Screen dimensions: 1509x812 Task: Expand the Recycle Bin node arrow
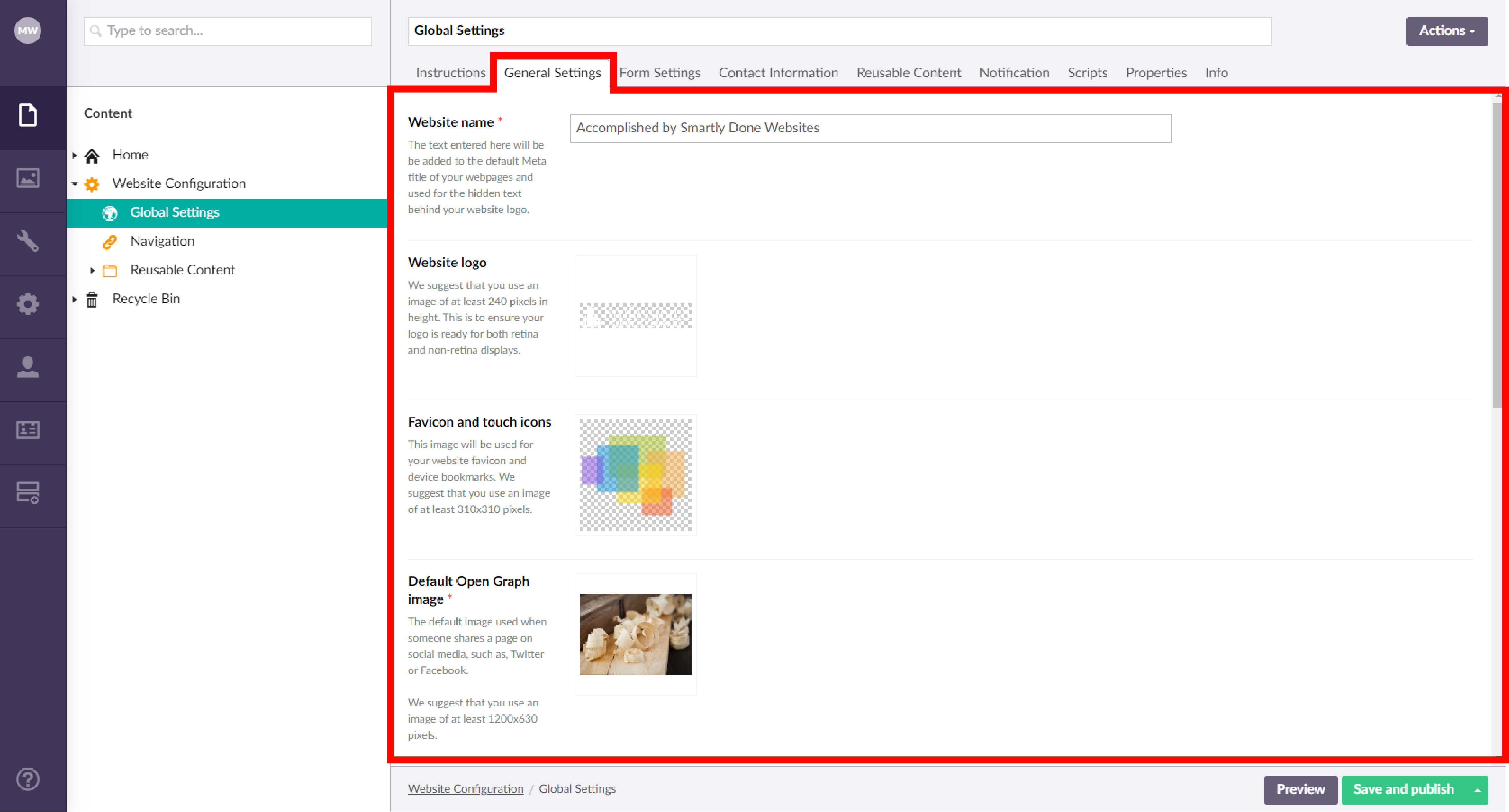coord(74,299)
